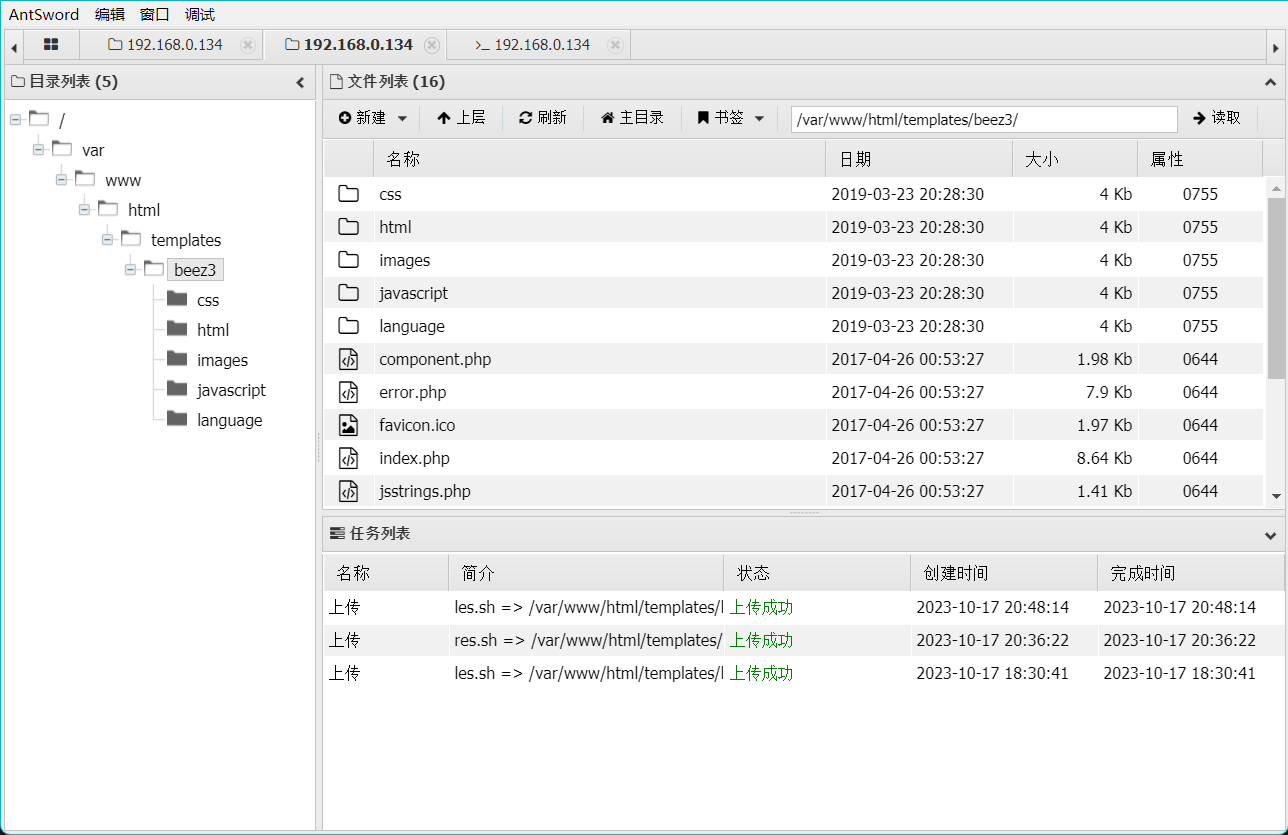This screenshot has height=835, width=1288.
Task: Sort files by the 日期 column header
Action: [x=919, y=159]
